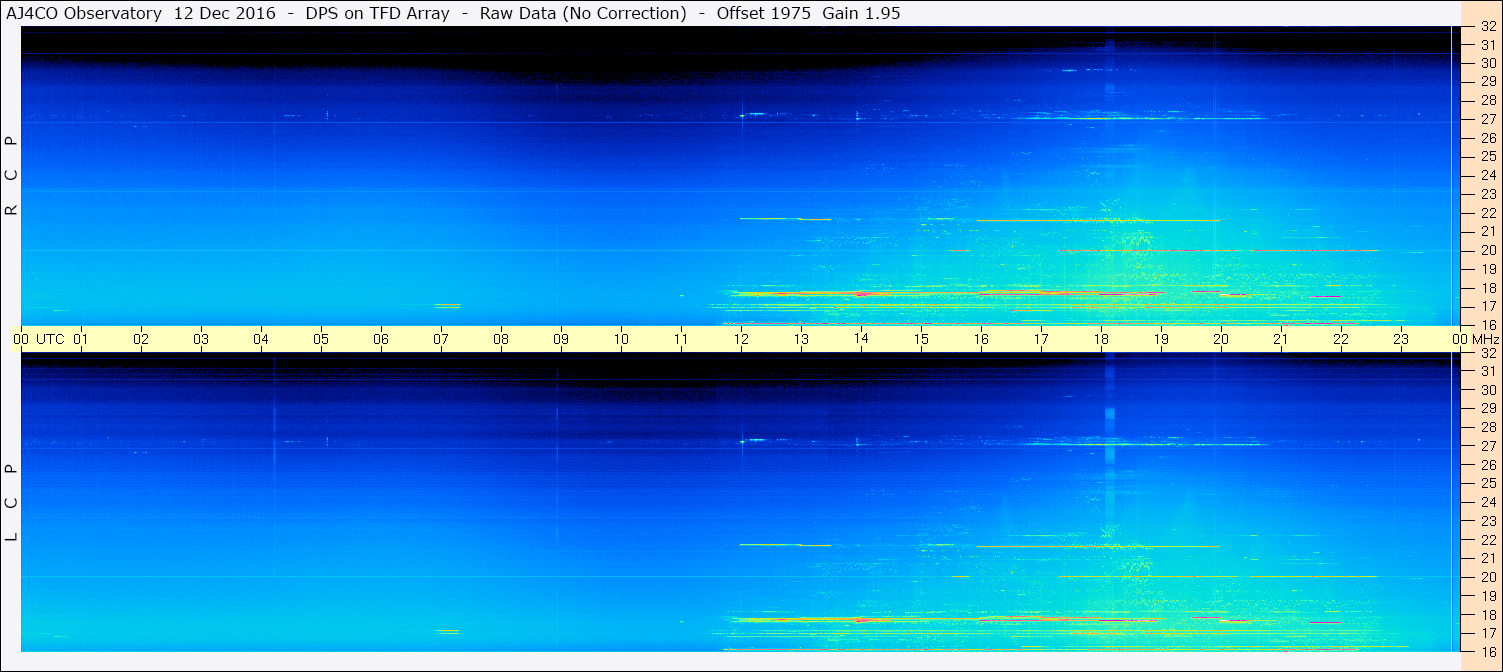Click the 02 hour tick on time axis
1503x672 pixels.
coord(141,339)
